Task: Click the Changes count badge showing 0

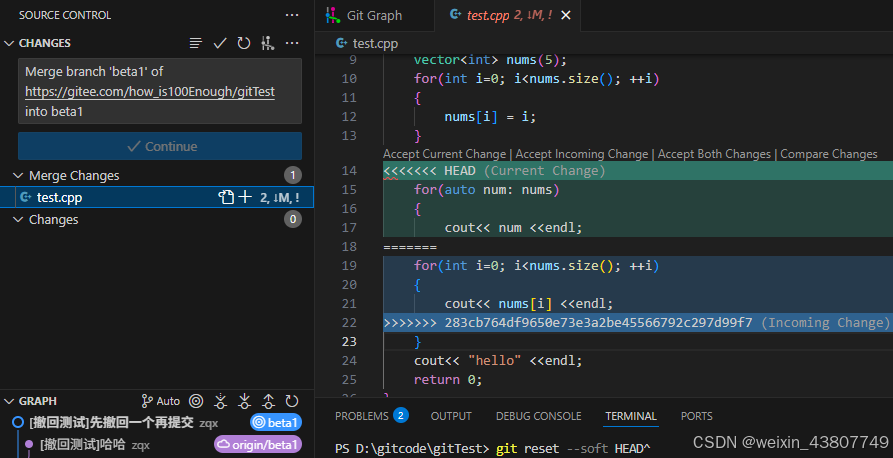Action: [x=293, y=219]
